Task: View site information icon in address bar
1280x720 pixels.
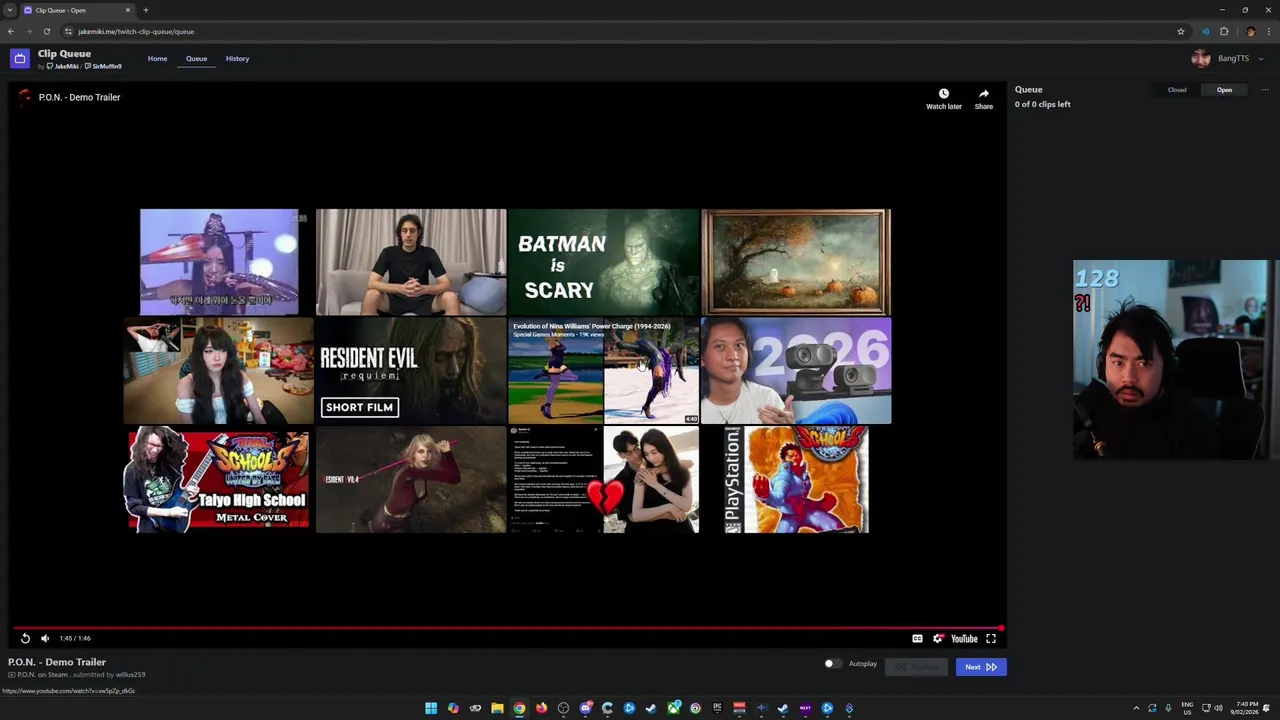Action: (68, 31)
